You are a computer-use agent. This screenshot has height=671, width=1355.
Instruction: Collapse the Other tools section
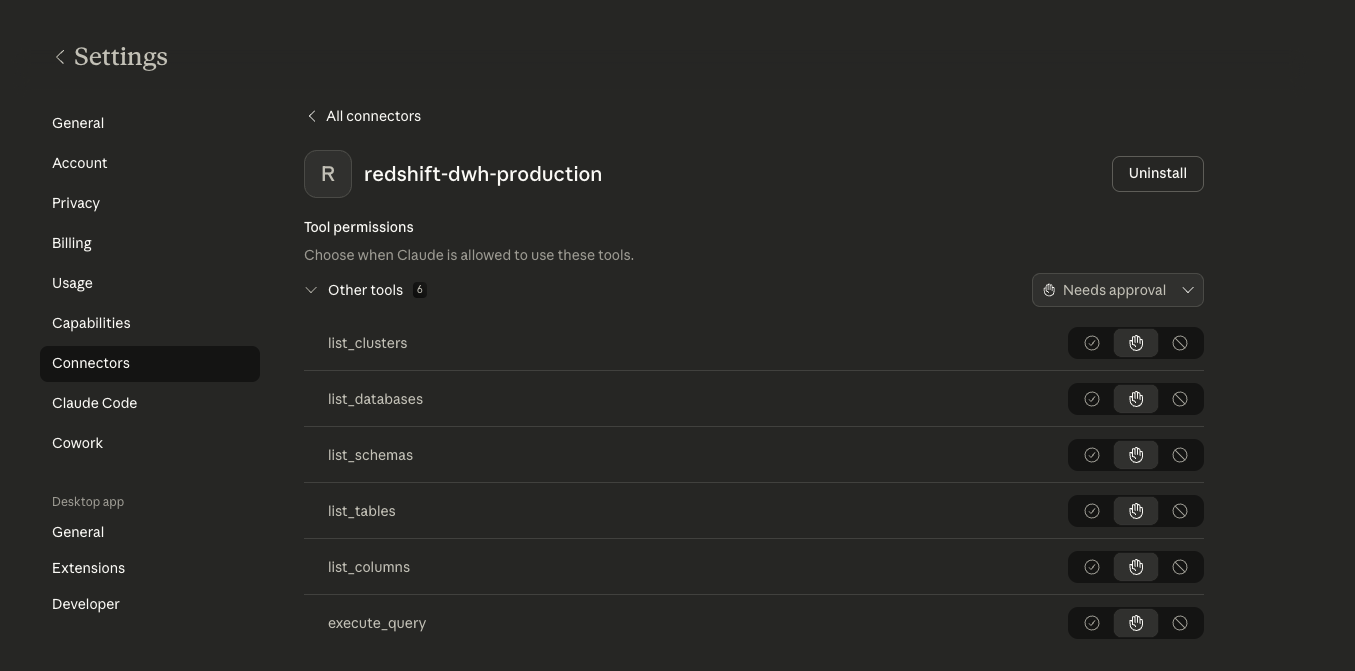pos(311,290)
